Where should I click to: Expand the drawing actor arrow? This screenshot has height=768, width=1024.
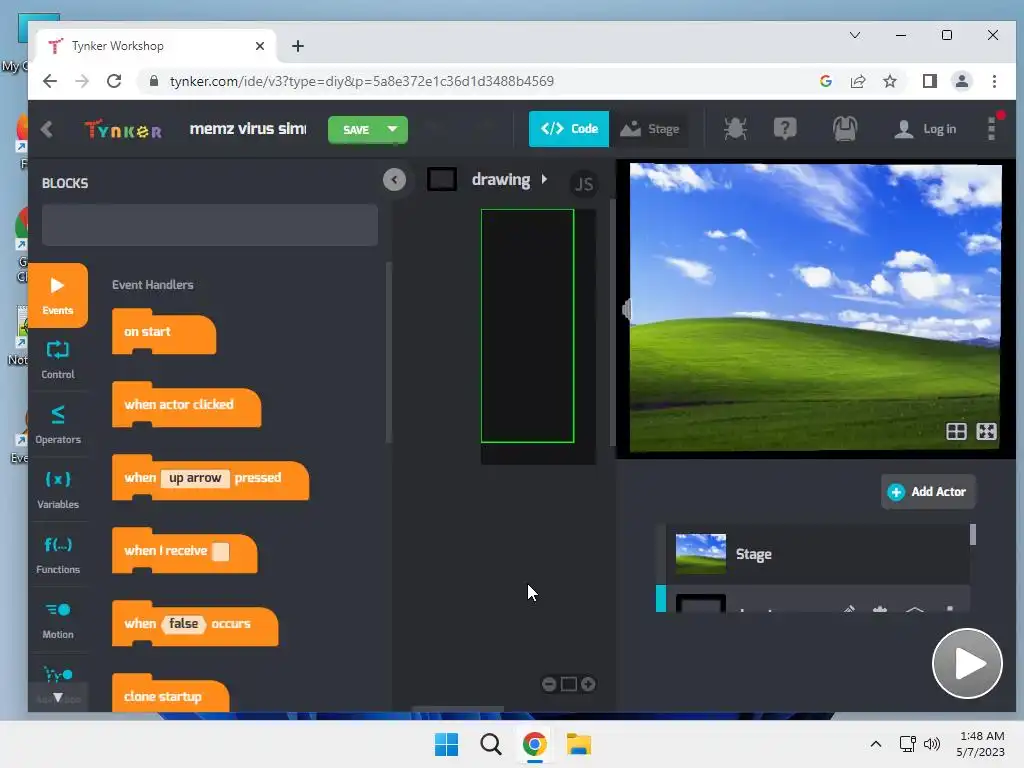point(544,179)
